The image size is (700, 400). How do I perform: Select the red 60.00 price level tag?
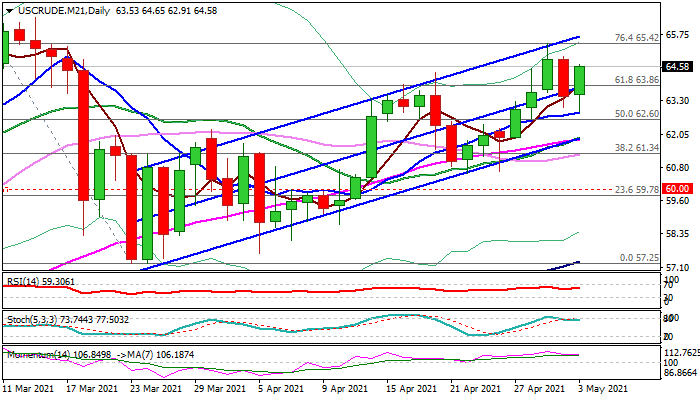click(677, 189)
